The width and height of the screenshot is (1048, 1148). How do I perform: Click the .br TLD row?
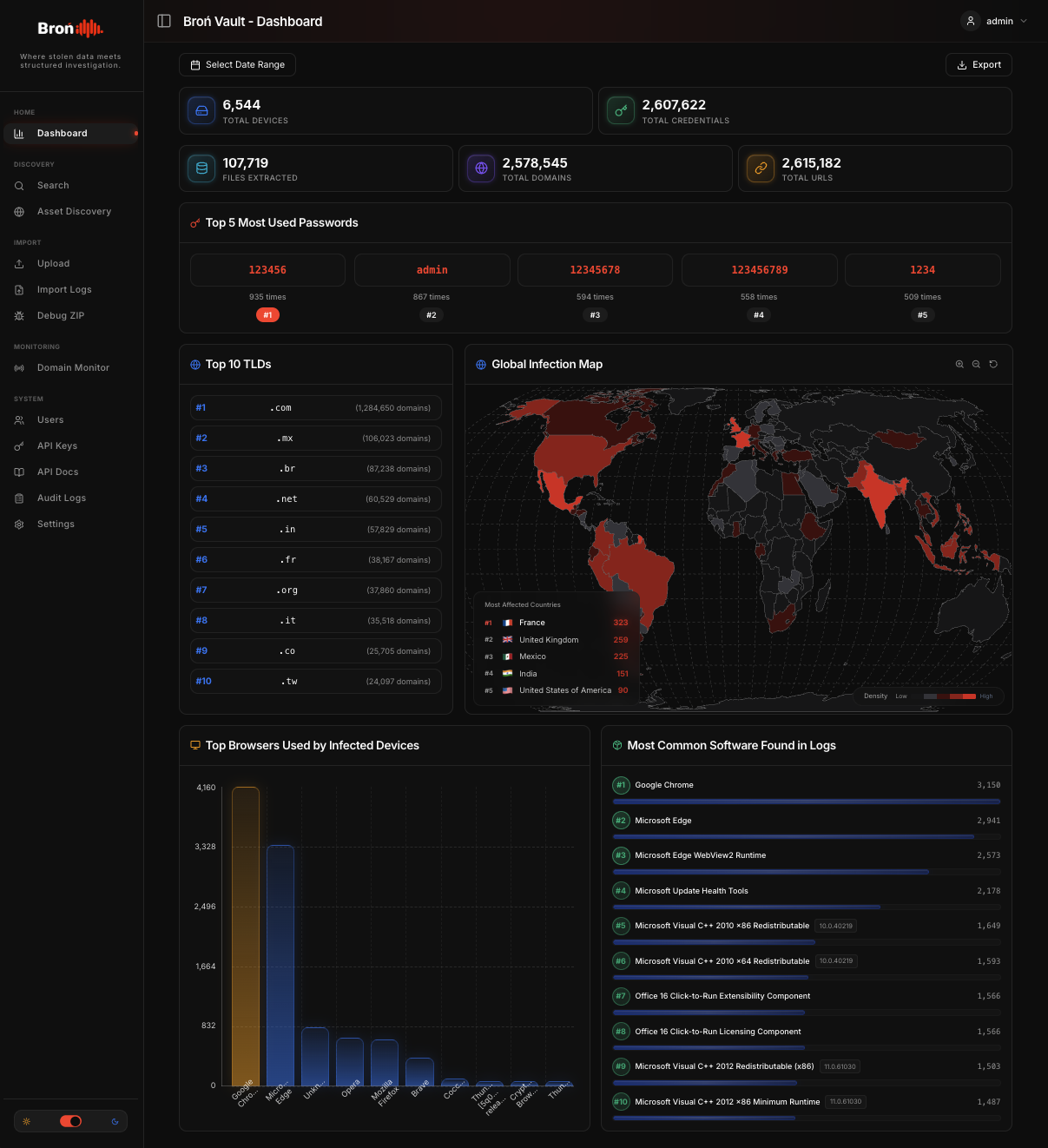coord(316,469)
